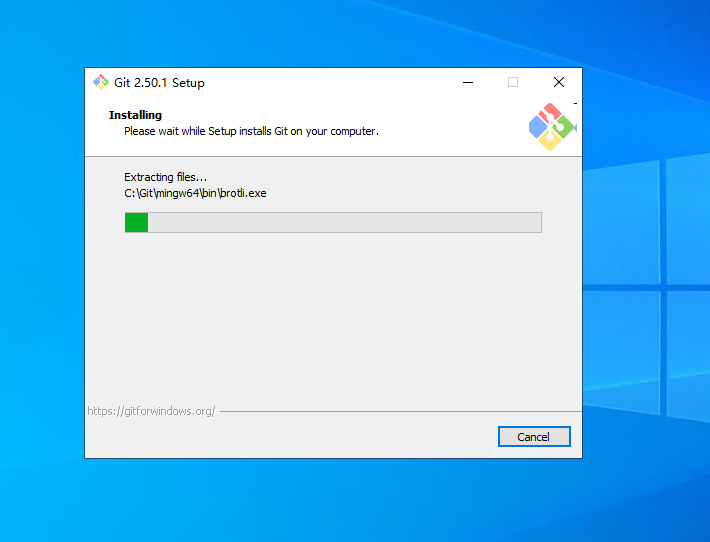Image resolution: width=710 pixels, height=542 pixels.
Task: Click the large Git logo in the header
Action: pyautogui.click(x=552, y=127)
